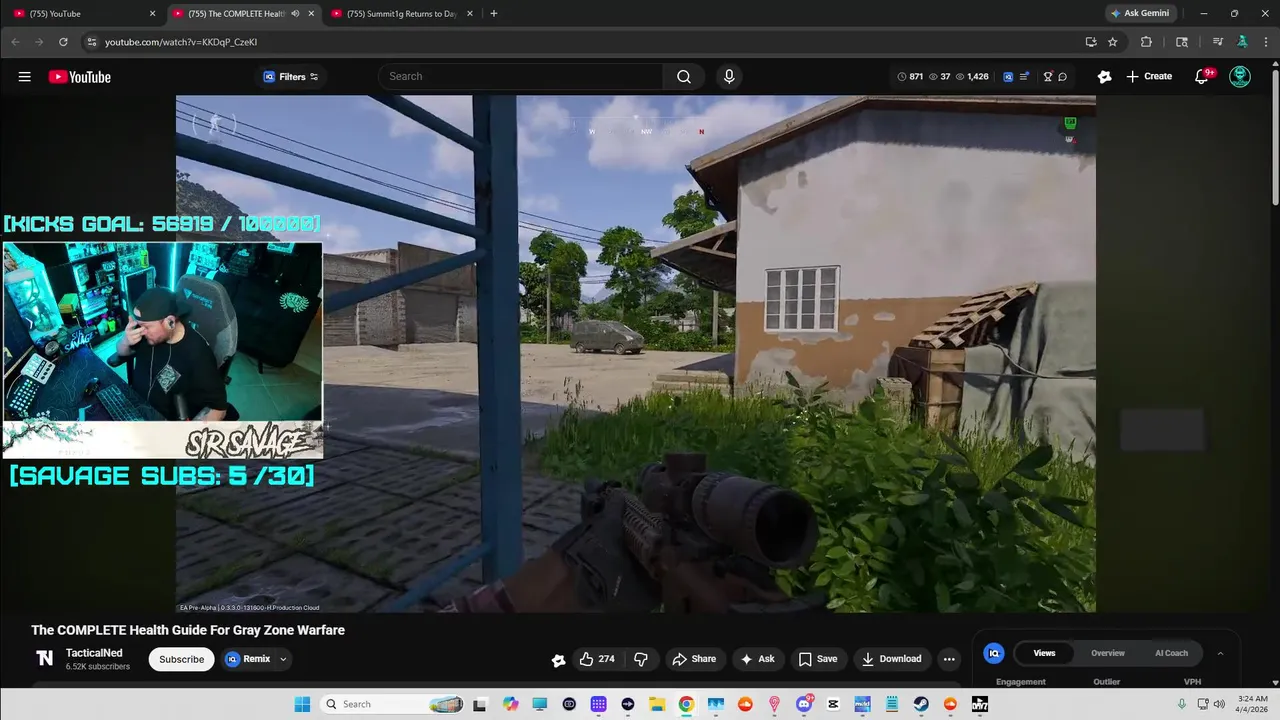1280x720 pixels.
Task: Dislike the video
Action: tap(641, 659)
